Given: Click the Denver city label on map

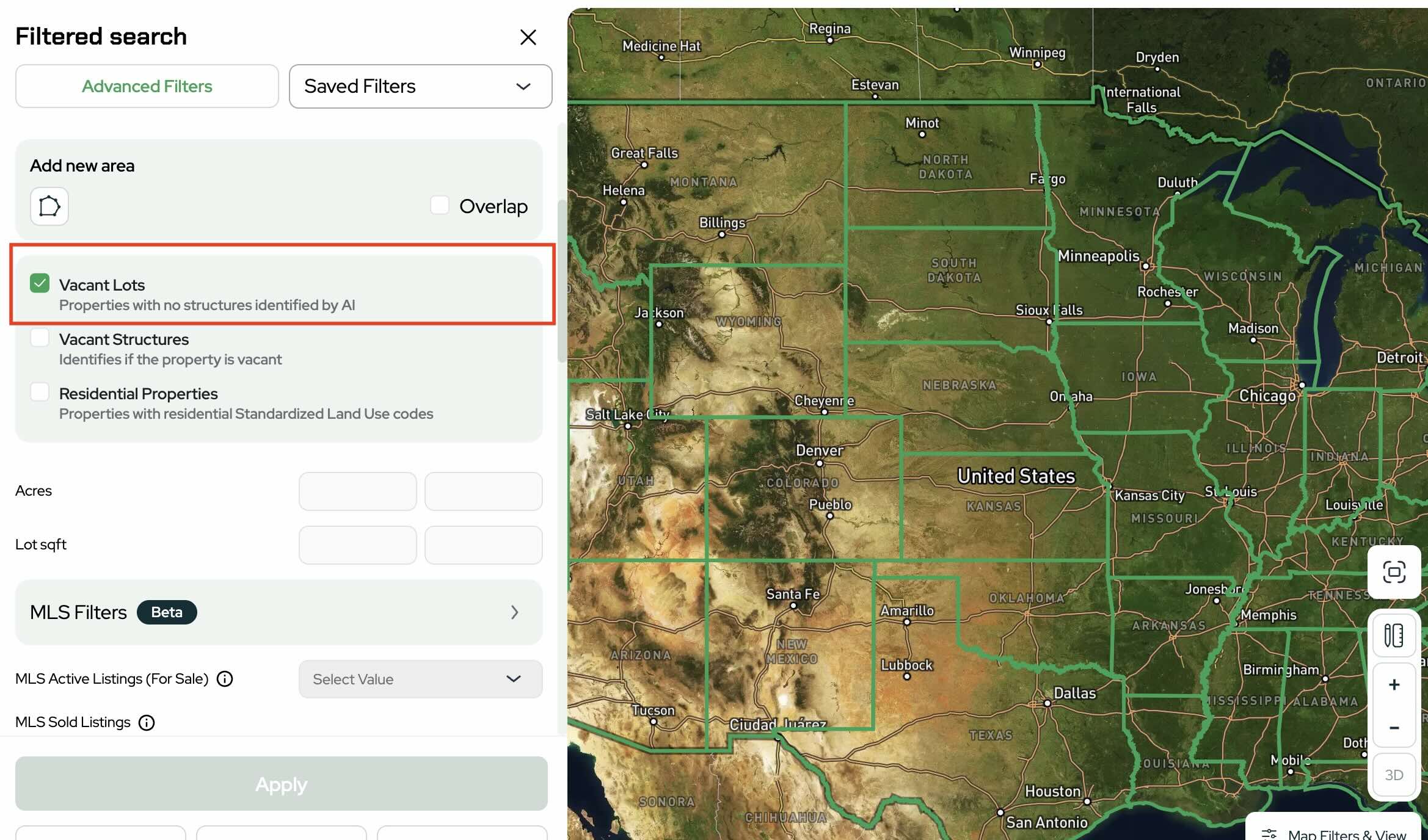Looking at the screenshot, I should coord(819,451).
